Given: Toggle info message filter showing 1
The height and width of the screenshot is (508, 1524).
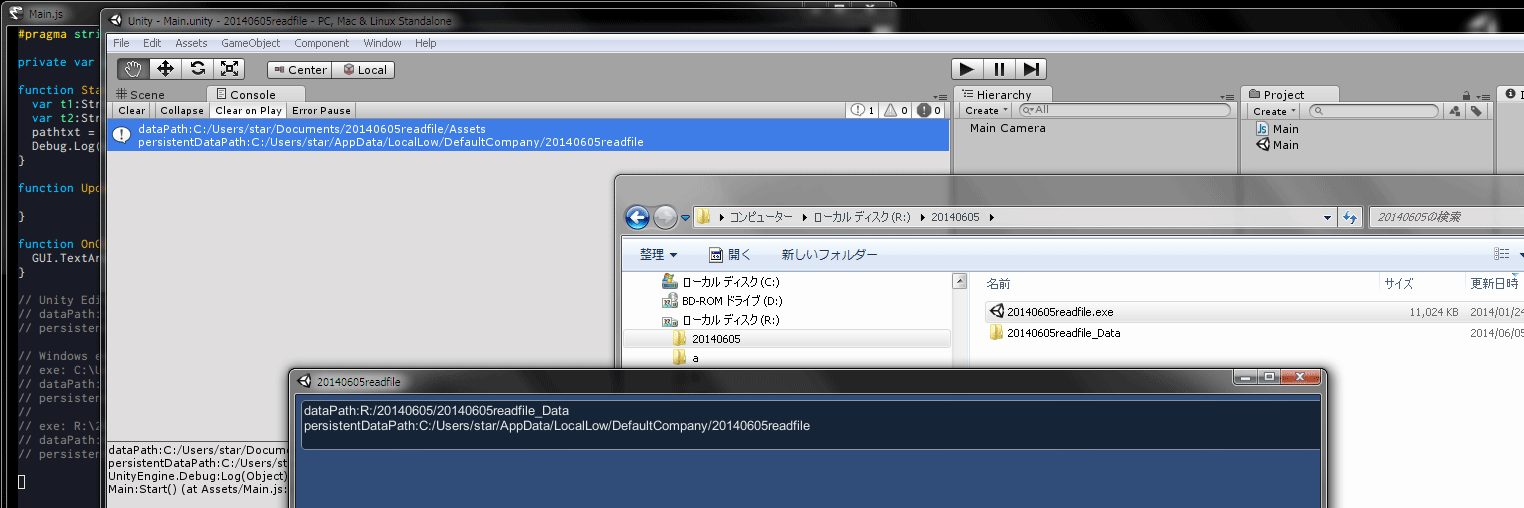Looking at the screenshot, I should point(862,111).
